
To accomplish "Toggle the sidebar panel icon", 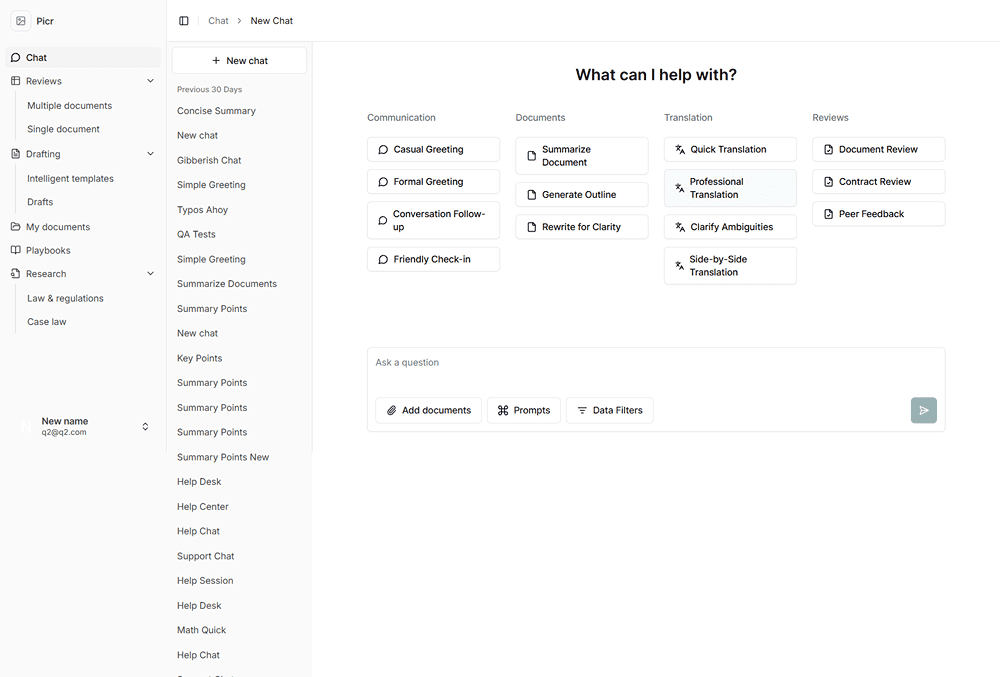I will 184,21.
